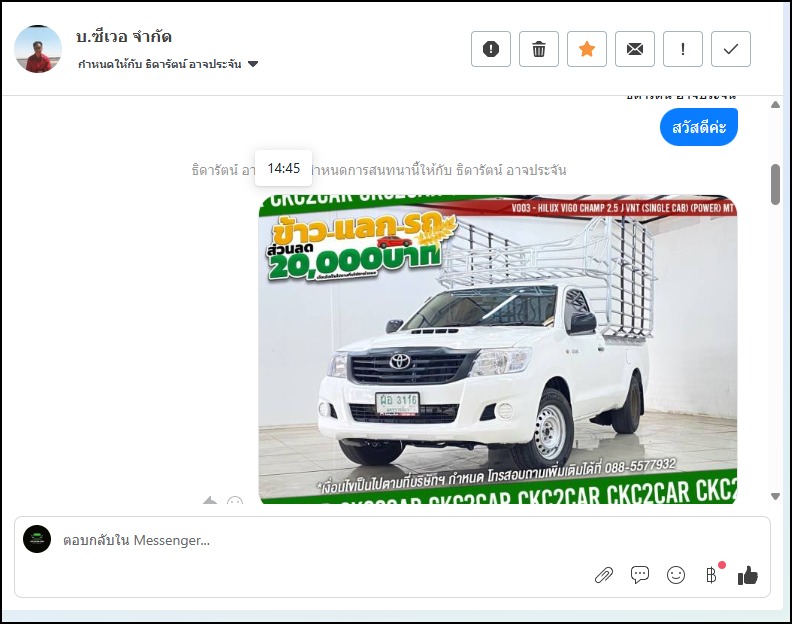792x624 pixels.
Task: Mark conversation as done with checkmark
Action: 730,49
